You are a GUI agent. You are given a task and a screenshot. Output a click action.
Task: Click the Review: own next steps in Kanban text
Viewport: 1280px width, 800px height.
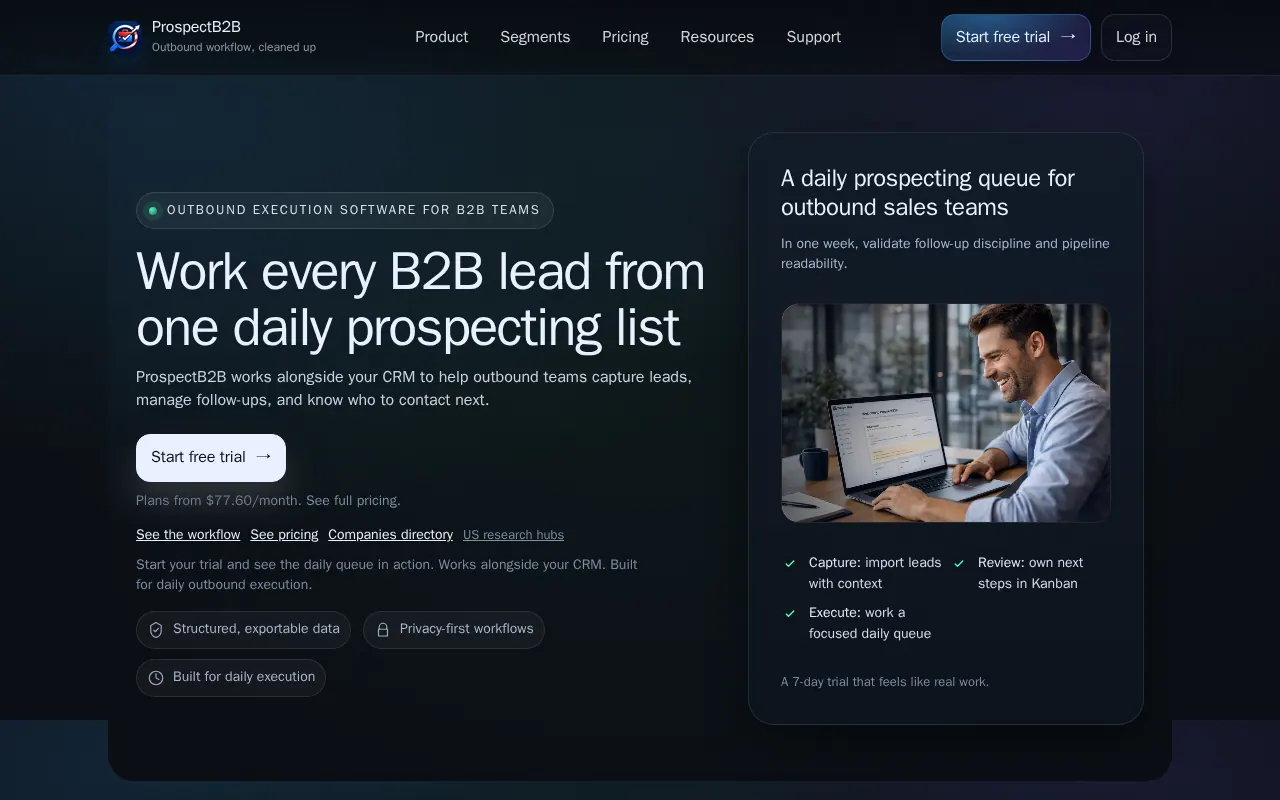[x=1031, y=573]
